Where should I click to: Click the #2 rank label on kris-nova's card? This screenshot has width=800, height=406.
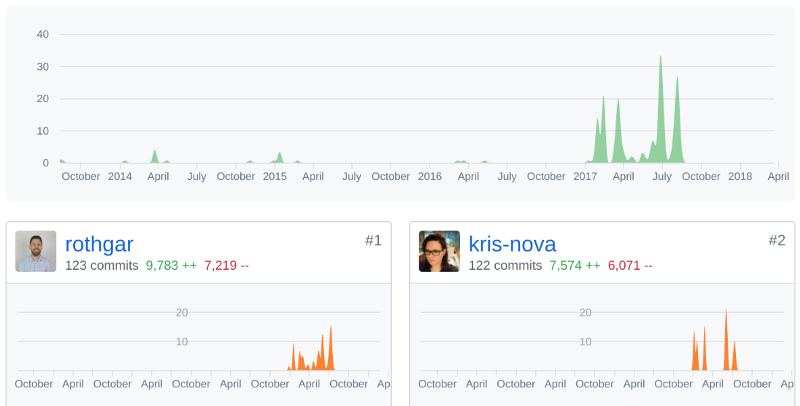coord(777,240)
